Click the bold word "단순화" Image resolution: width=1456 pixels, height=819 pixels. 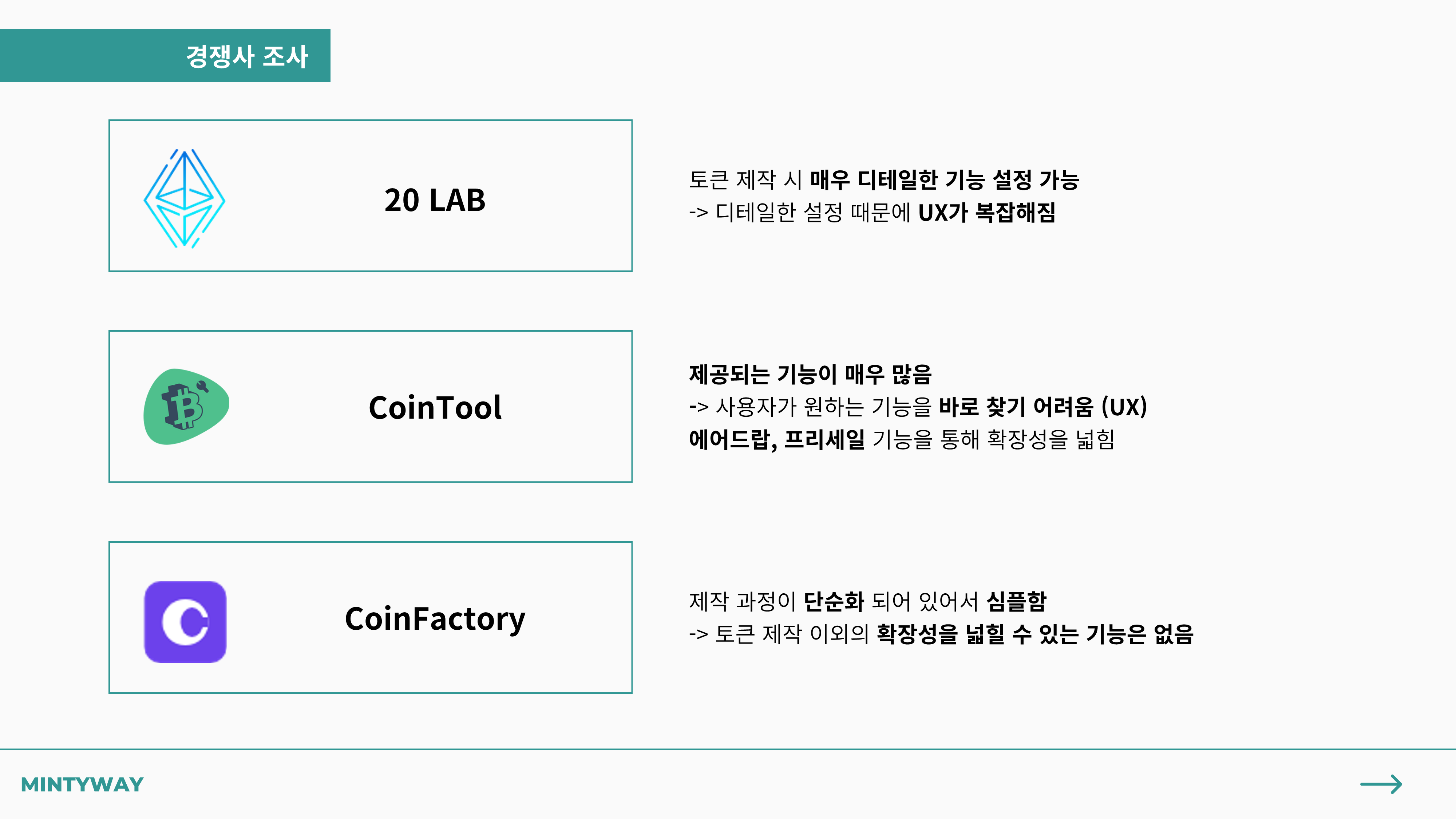(834, 601)
